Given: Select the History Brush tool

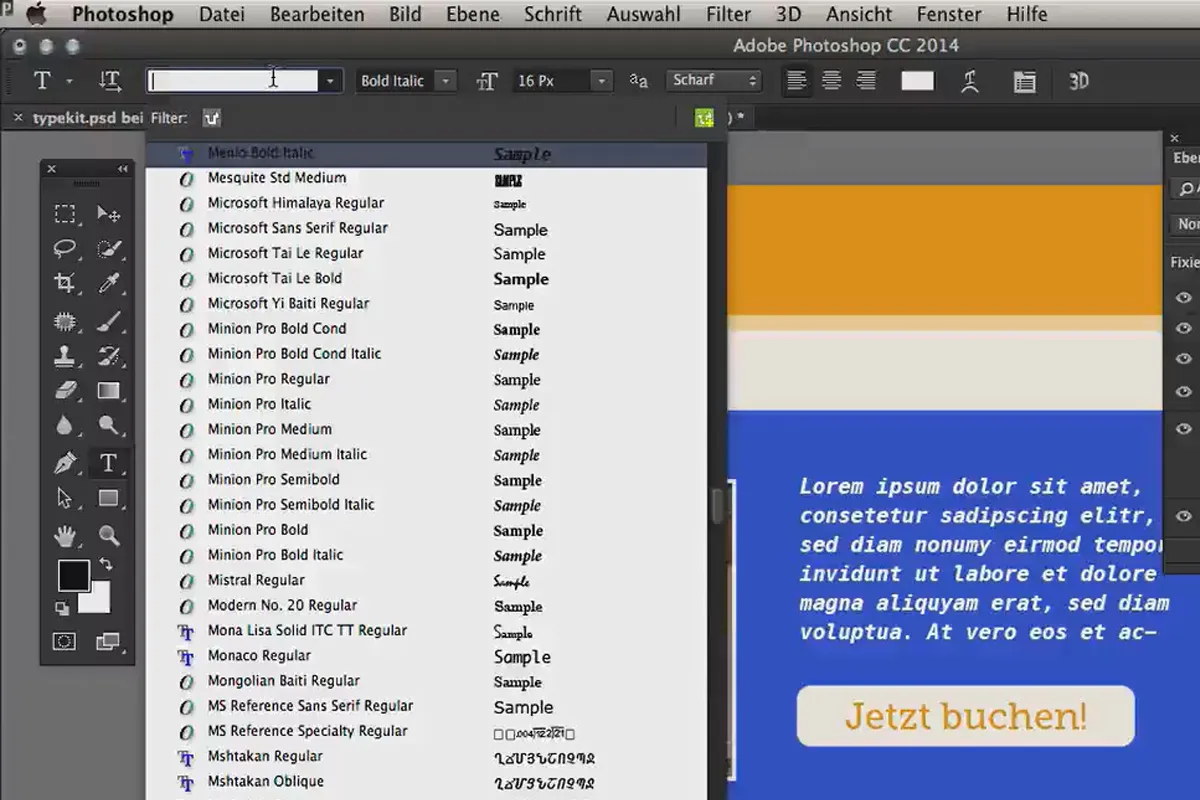Looking at the screenshot, I should tap(108, 356).
